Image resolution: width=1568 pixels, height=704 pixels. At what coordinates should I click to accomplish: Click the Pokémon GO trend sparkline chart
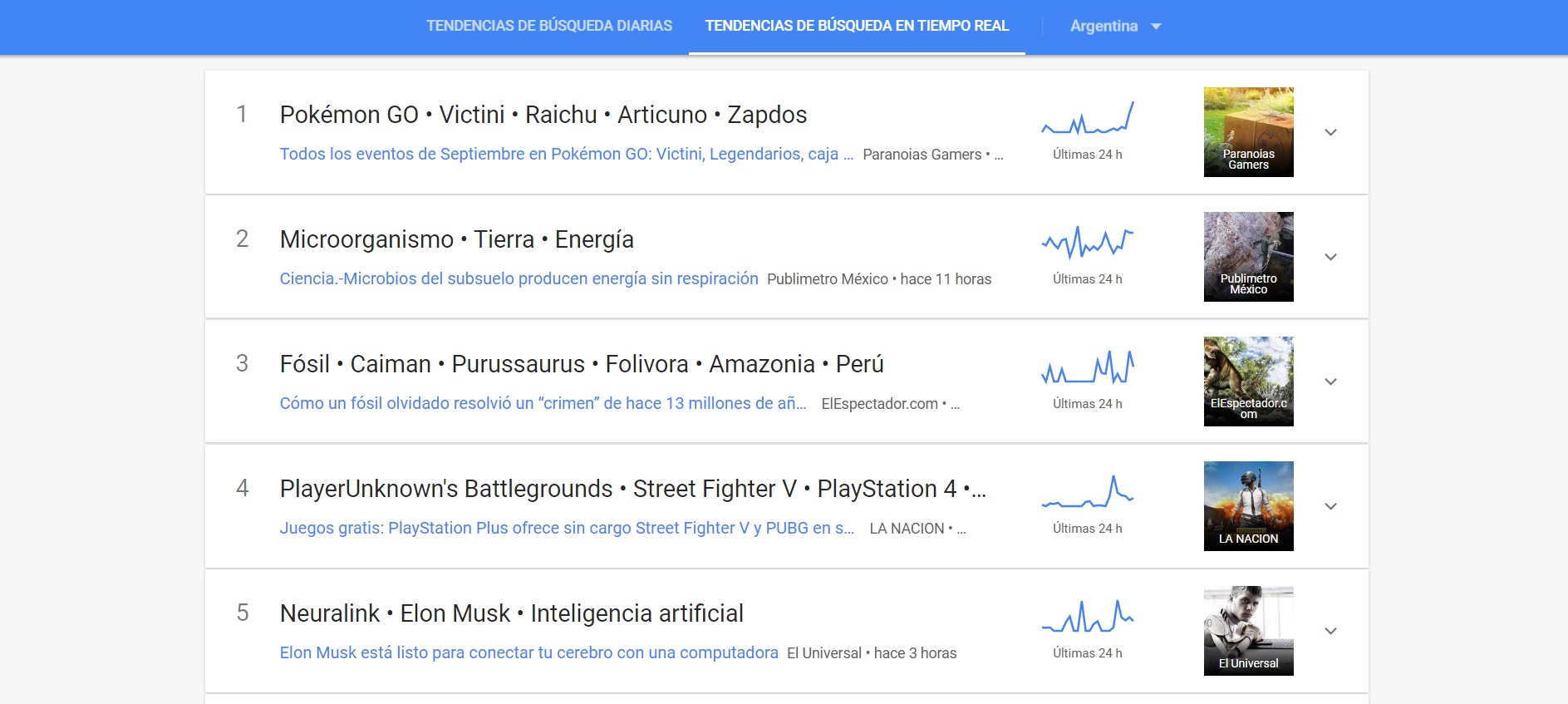[1088, 118]
